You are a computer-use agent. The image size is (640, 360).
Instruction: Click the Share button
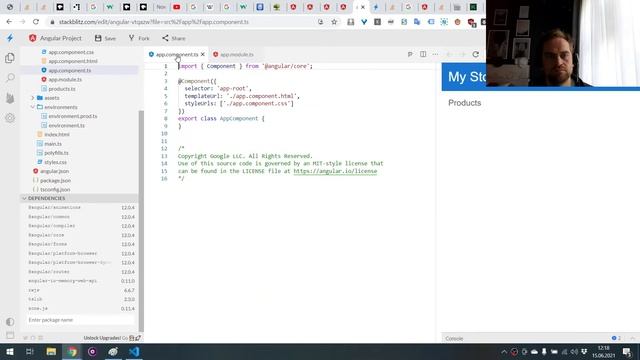(173, 38)
